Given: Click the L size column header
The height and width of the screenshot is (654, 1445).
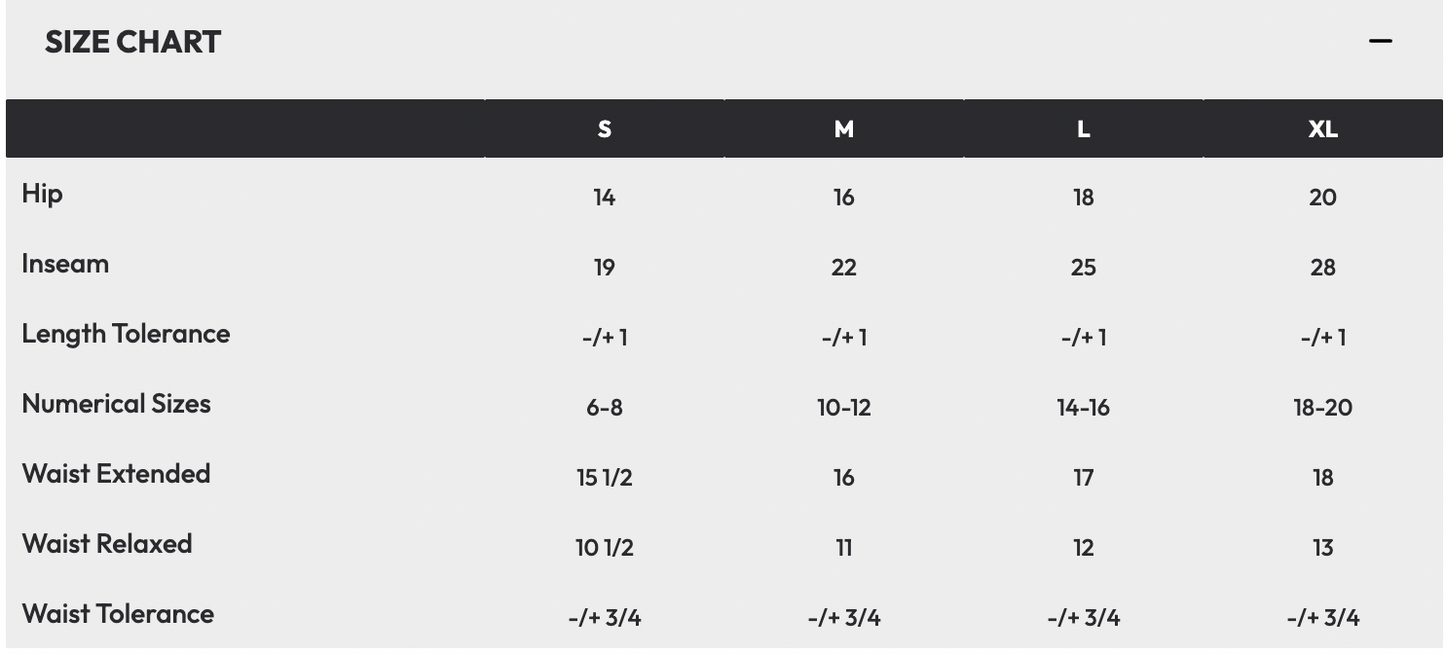Looking at the screenshot, I should pos(1083,129).
